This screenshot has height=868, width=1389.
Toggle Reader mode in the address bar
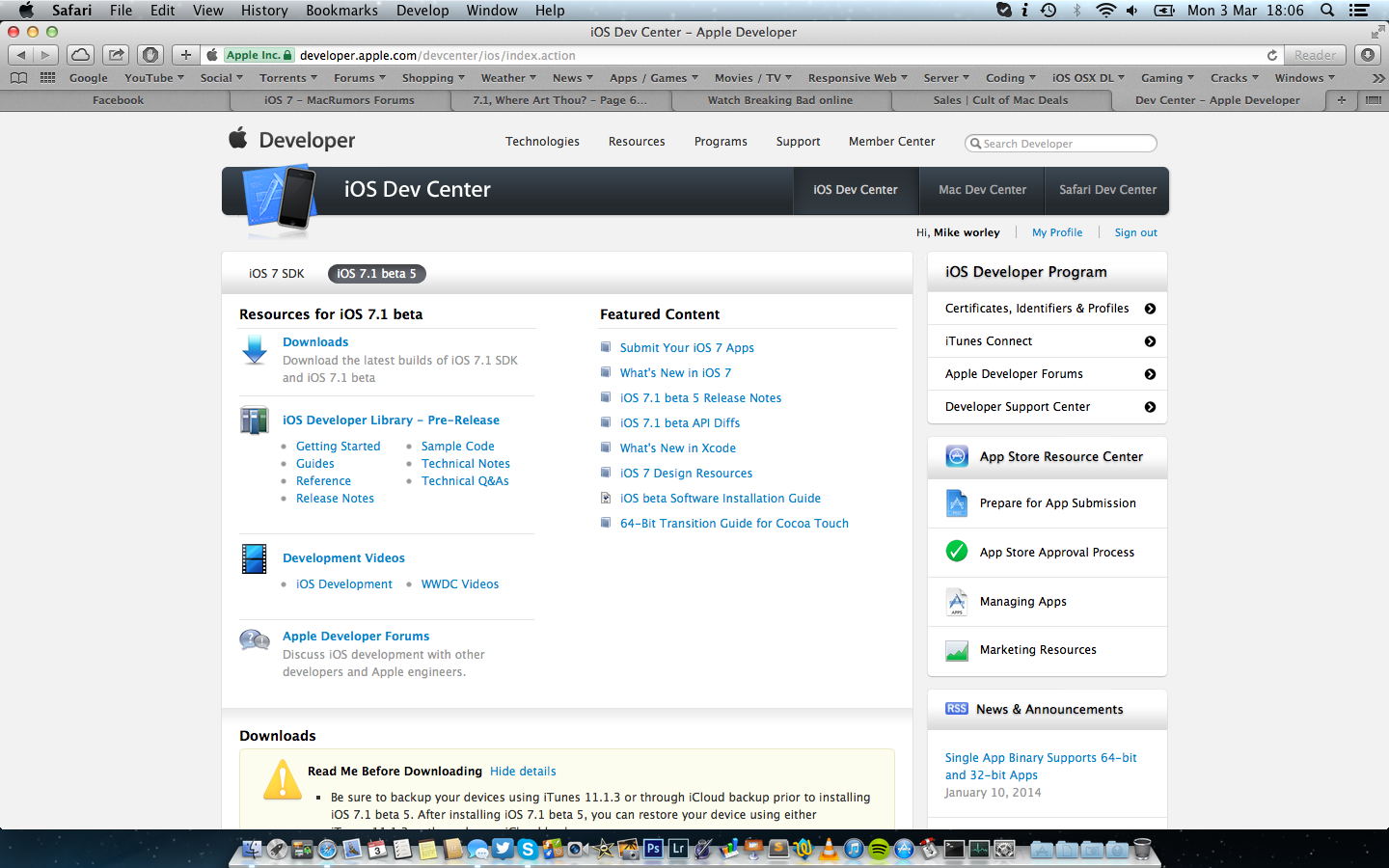click(1314, 55)
